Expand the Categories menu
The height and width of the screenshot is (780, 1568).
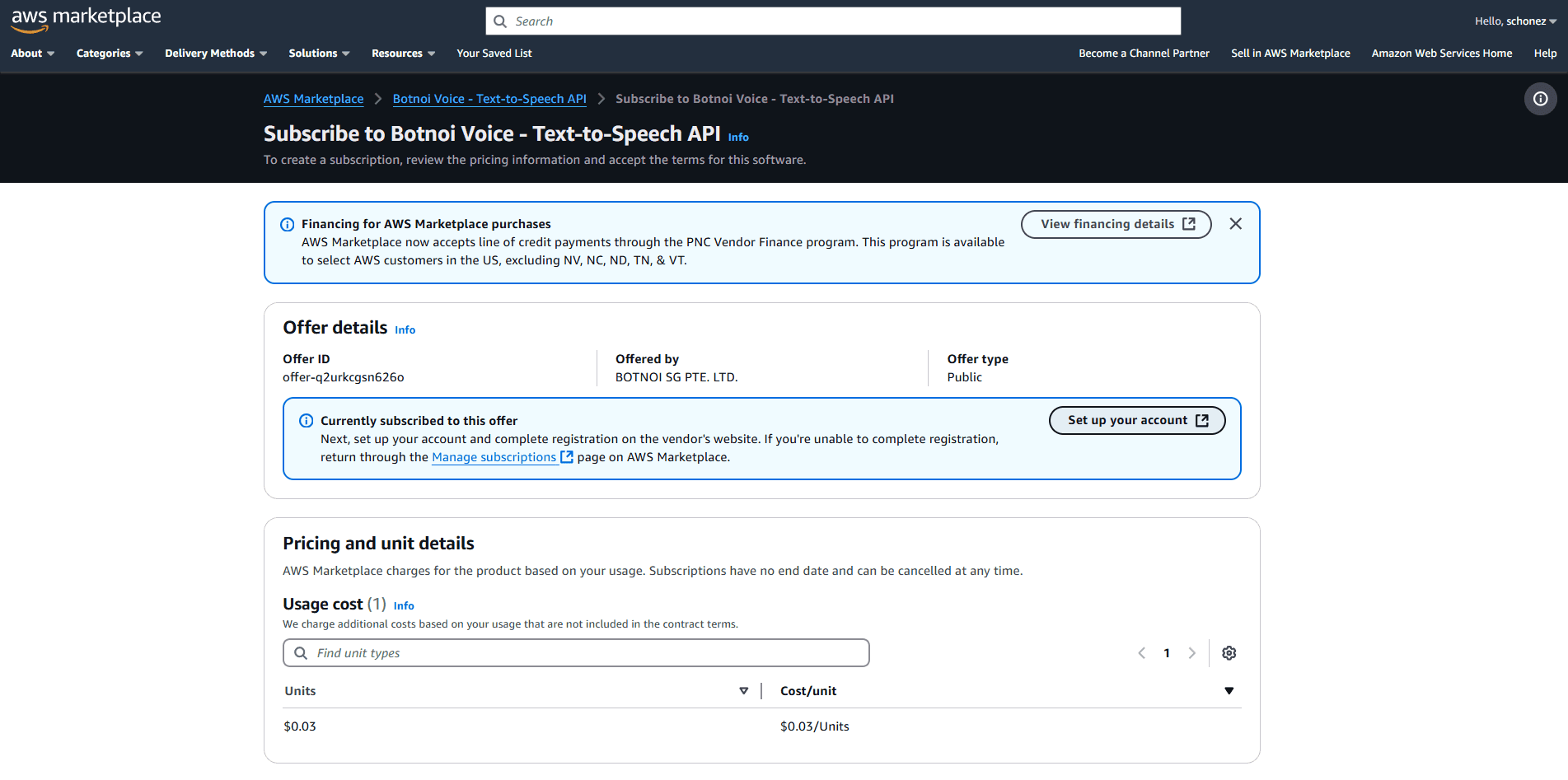pos(110,54)
